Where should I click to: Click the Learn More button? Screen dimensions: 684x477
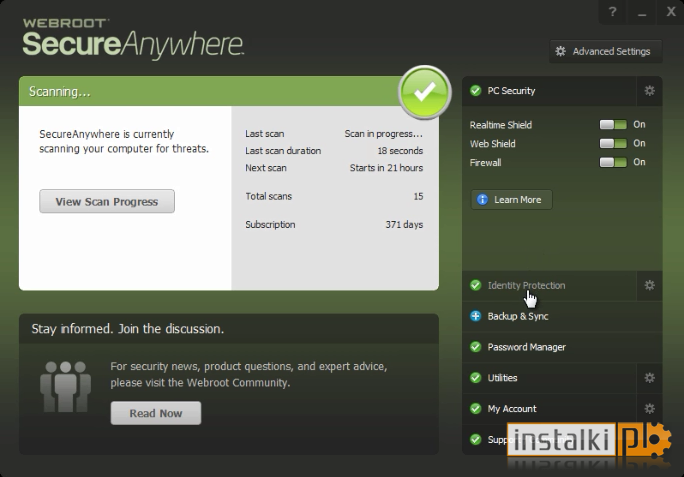pyautogui.click(x=511, y=199)
